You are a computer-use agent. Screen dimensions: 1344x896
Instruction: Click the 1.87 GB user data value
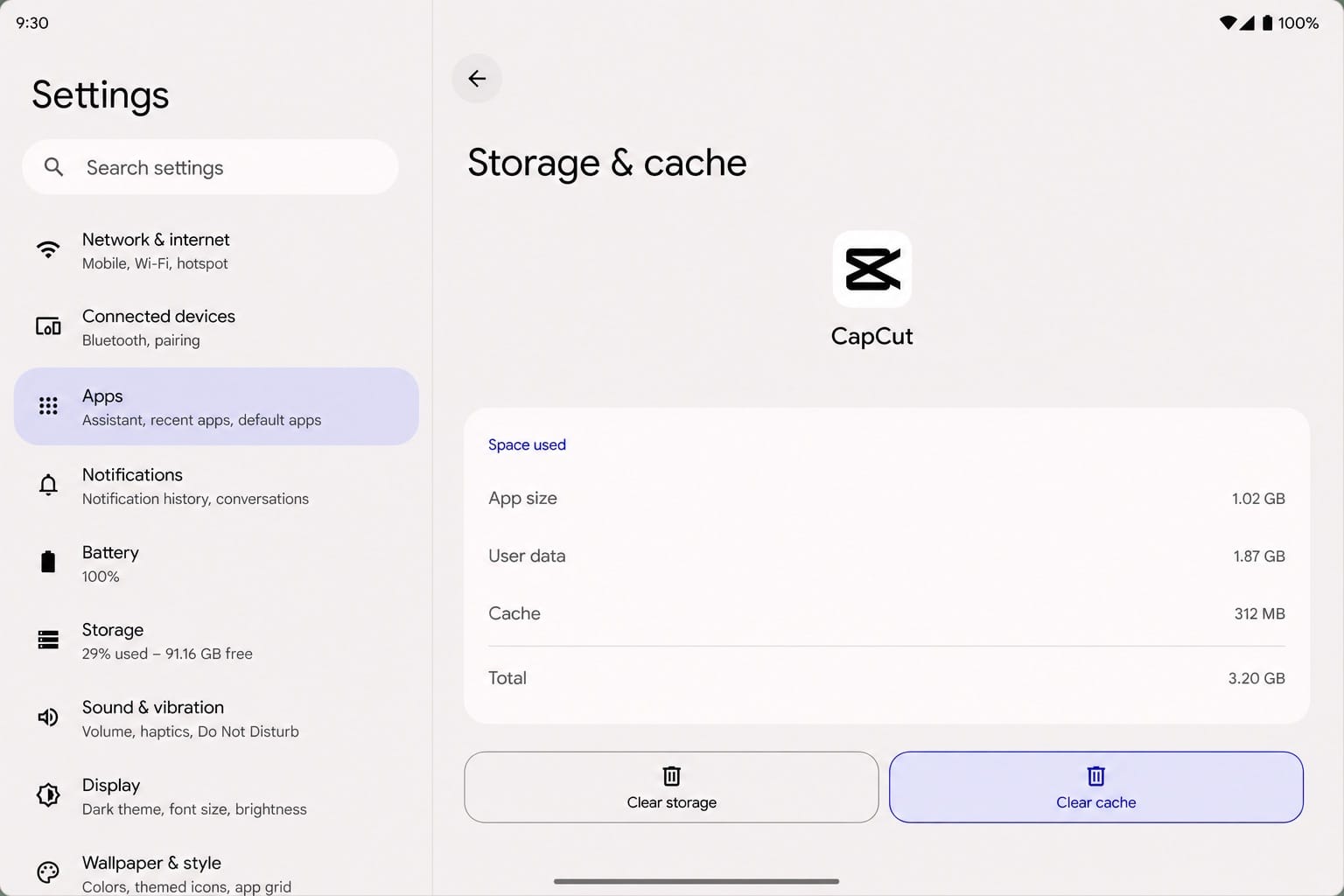1259,556
